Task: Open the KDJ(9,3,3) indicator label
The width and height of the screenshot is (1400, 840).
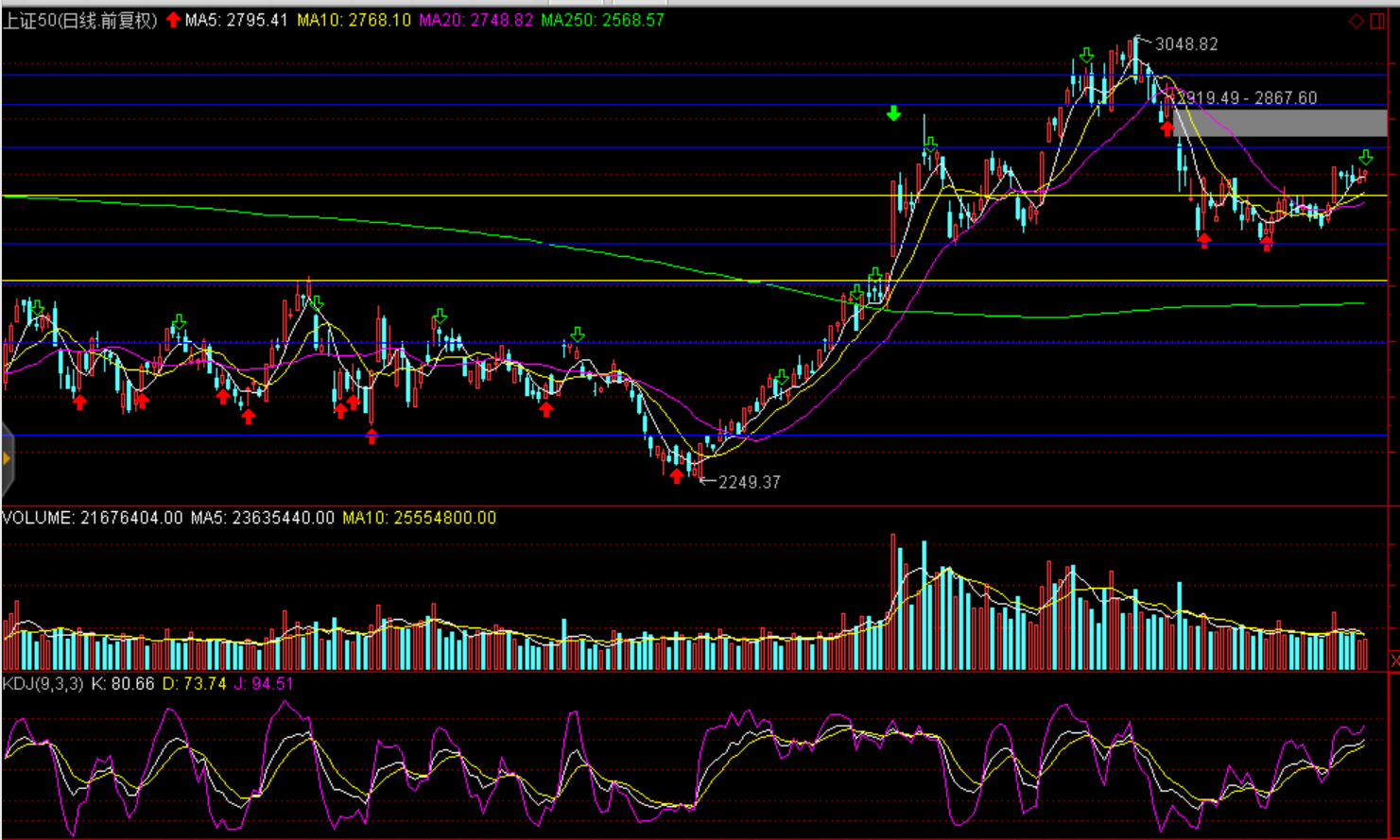Action: tap(43, 683)
